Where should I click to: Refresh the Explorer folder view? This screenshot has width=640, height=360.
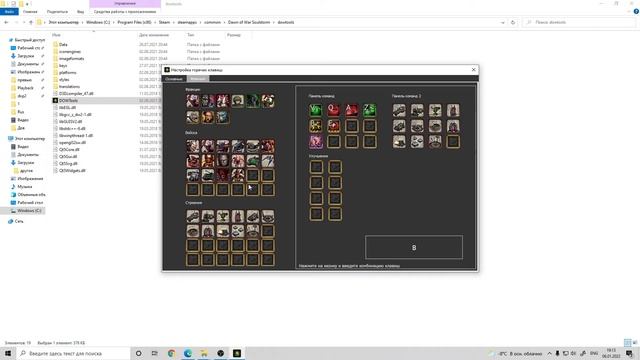pos(513,22)
